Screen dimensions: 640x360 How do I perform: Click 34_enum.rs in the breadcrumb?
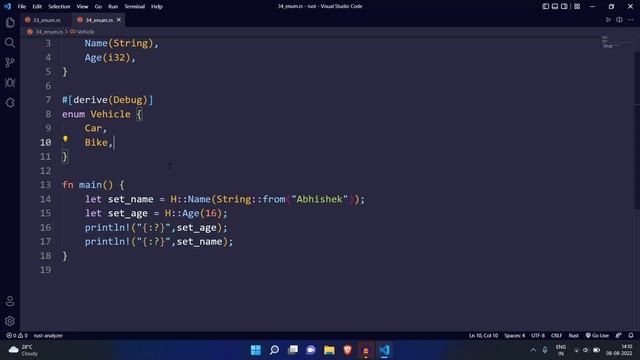point(49,31)
